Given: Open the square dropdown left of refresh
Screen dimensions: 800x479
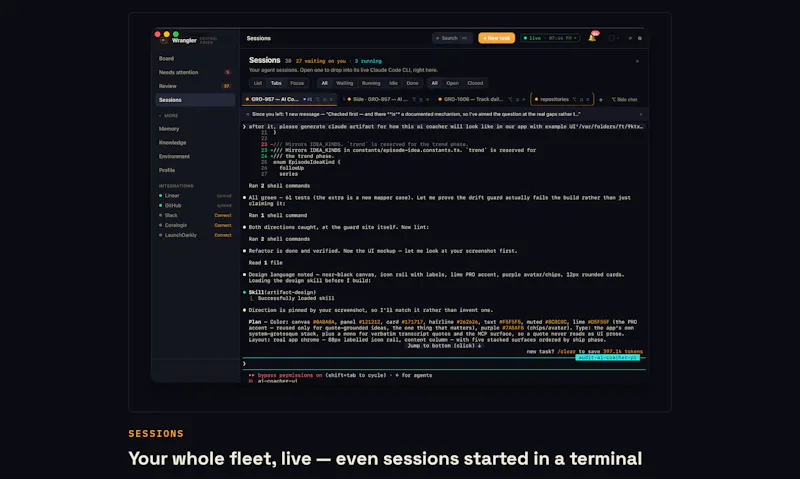Looking at the screenshot, I should (614, 38).
